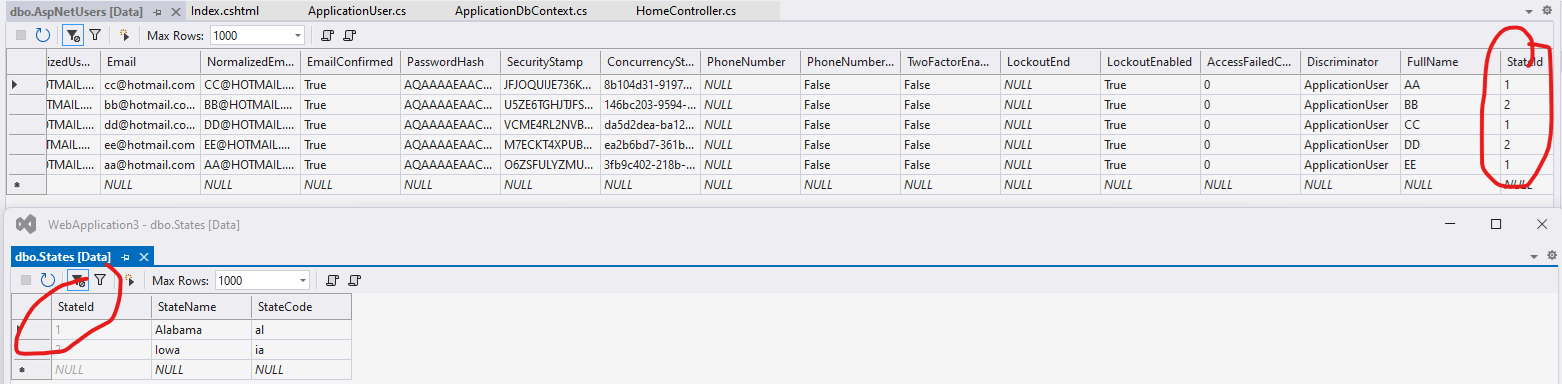Click the StateId column header in dbo.States

point(101,307)
